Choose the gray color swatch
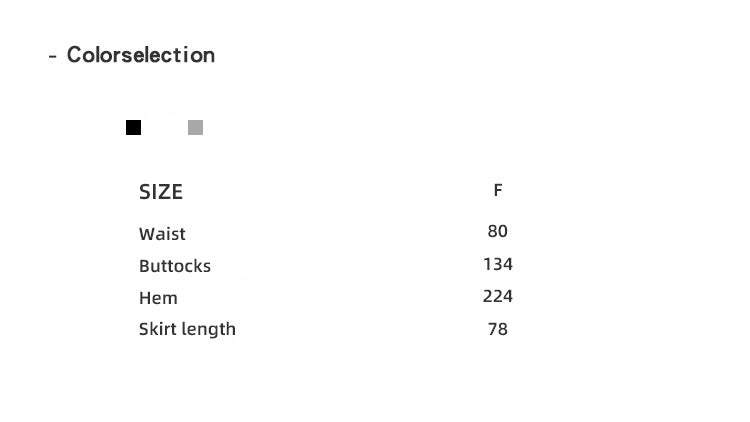This screenshot has height=422, width=750. (x=195, y=127)
